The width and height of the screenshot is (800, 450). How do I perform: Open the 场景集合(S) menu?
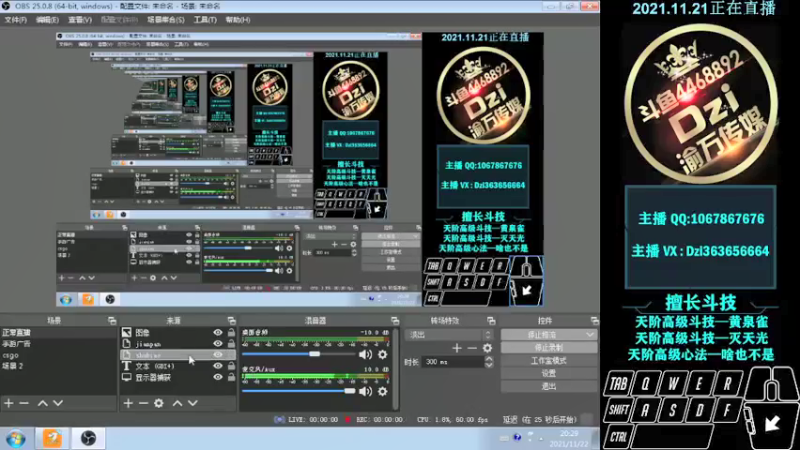tap(166, 20)
